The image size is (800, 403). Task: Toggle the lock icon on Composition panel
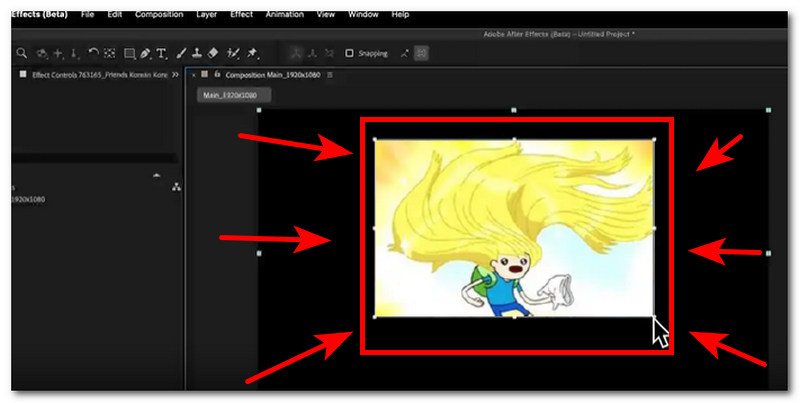point(217,74)
